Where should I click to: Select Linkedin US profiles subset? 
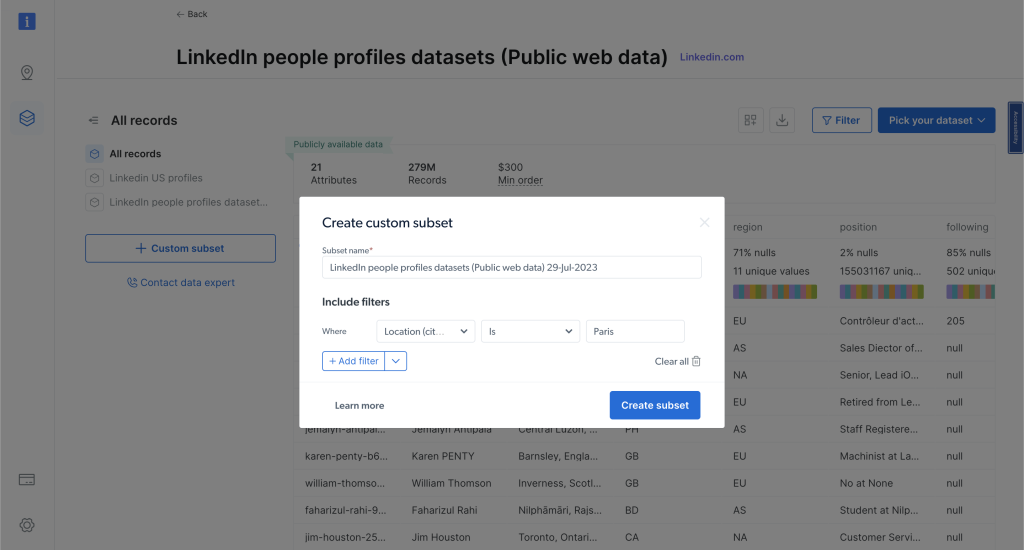coord(155,178)
